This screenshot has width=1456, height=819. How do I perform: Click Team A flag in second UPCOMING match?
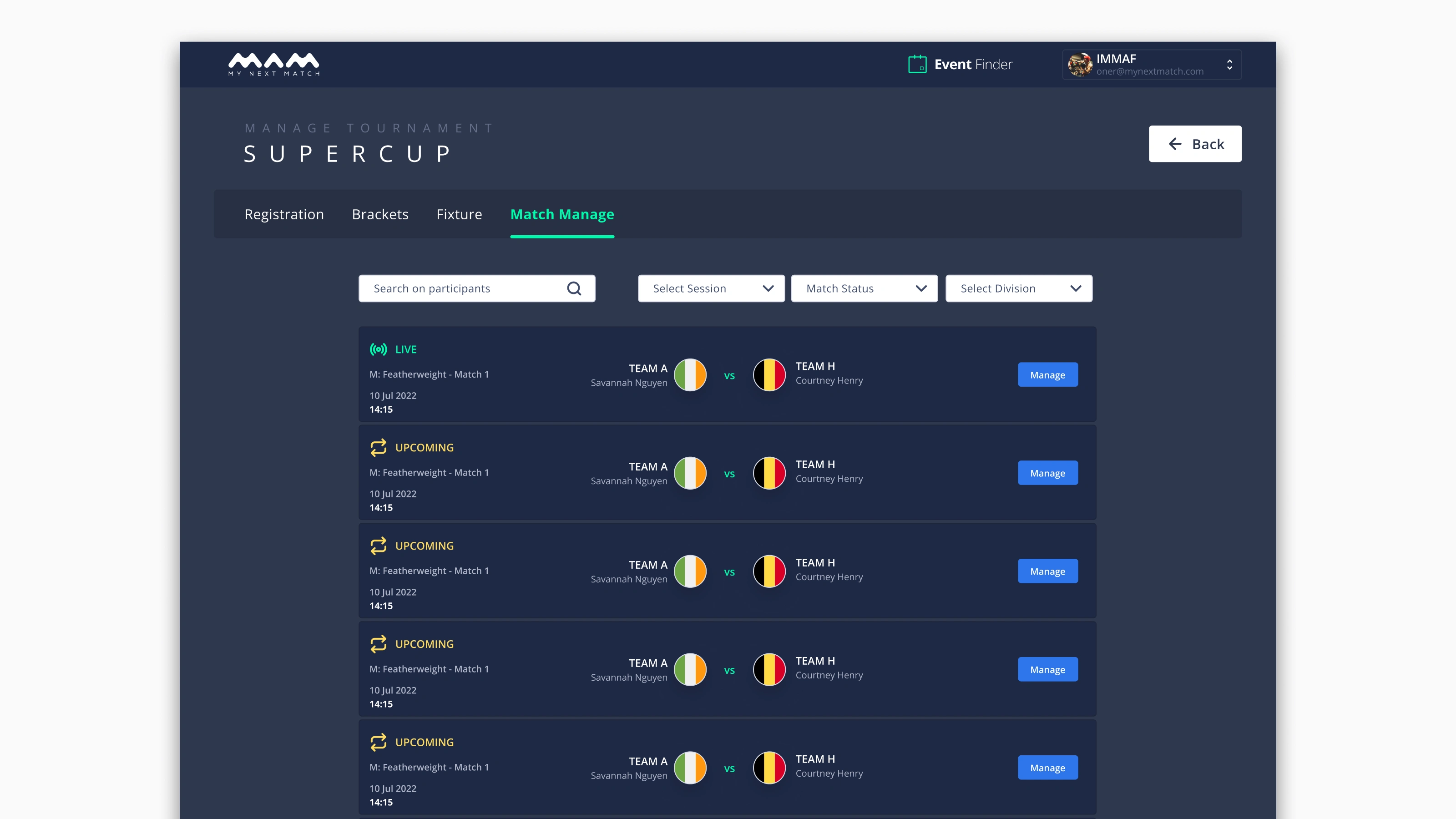pyautogui.click(x=690, y=571)
